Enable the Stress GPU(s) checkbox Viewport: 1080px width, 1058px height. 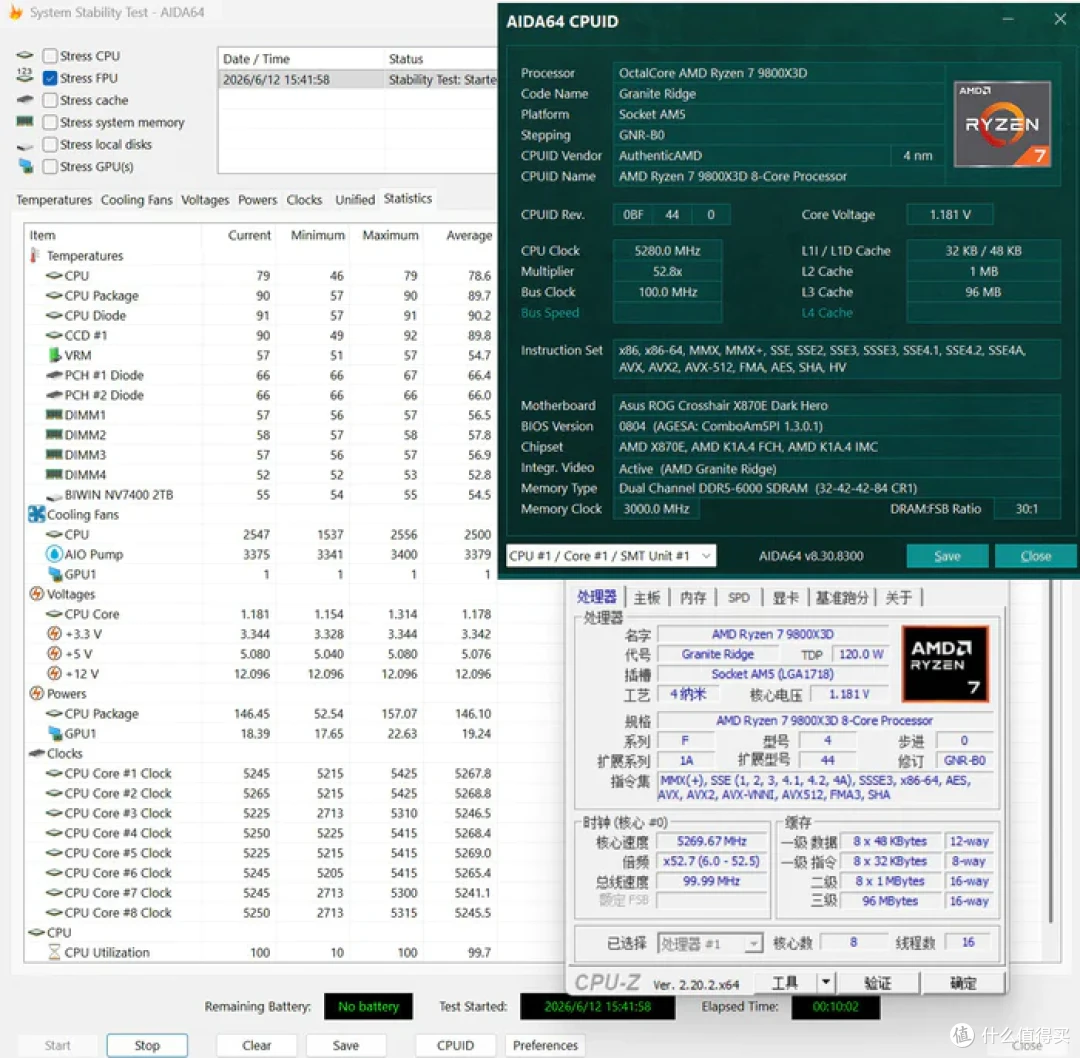[50, 166]
